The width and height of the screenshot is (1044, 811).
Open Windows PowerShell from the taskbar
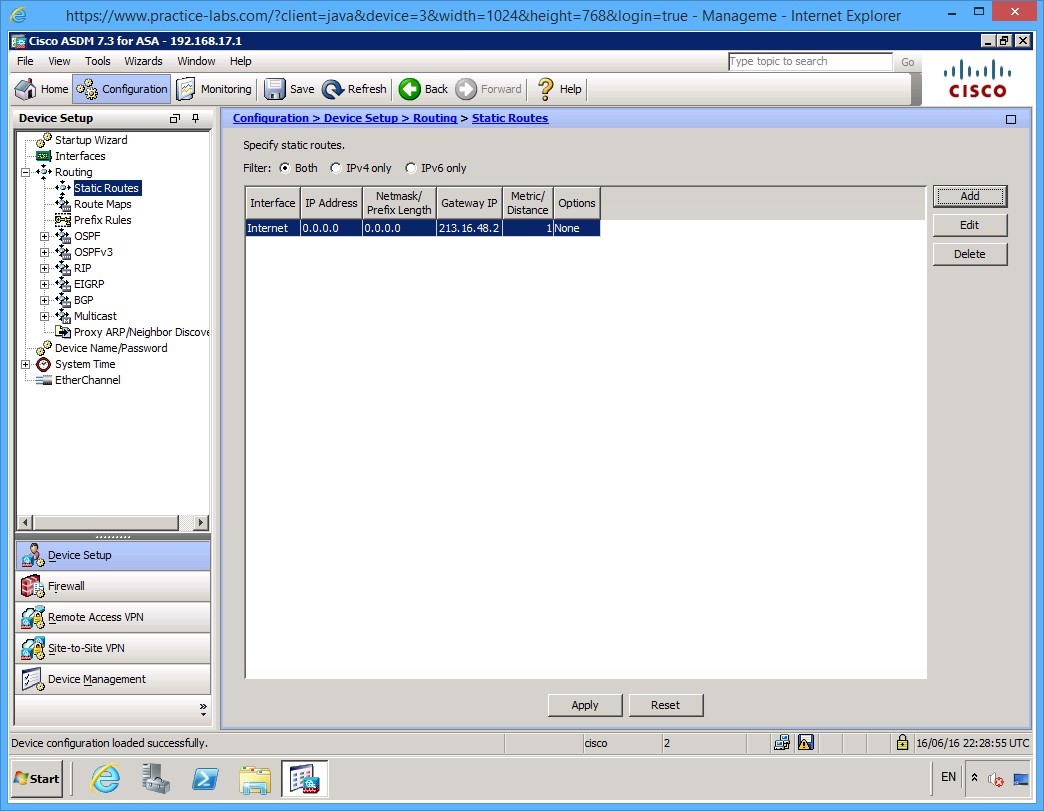pos(205,778)
